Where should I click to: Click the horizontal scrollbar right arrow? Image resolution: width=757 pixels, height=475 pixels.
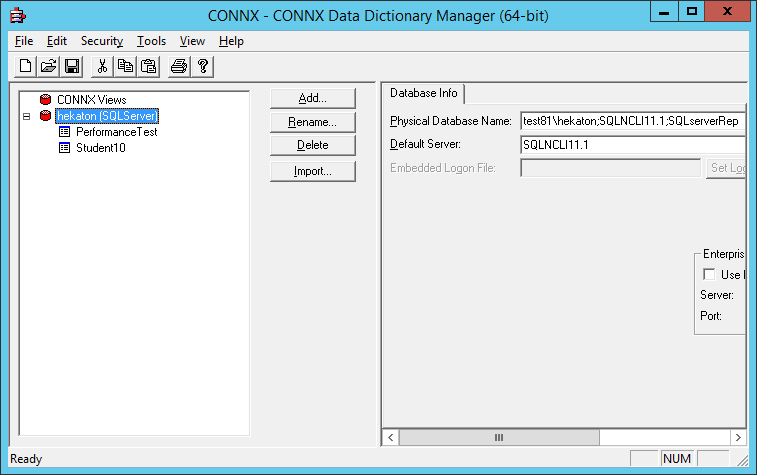click(x=738, y=437)
